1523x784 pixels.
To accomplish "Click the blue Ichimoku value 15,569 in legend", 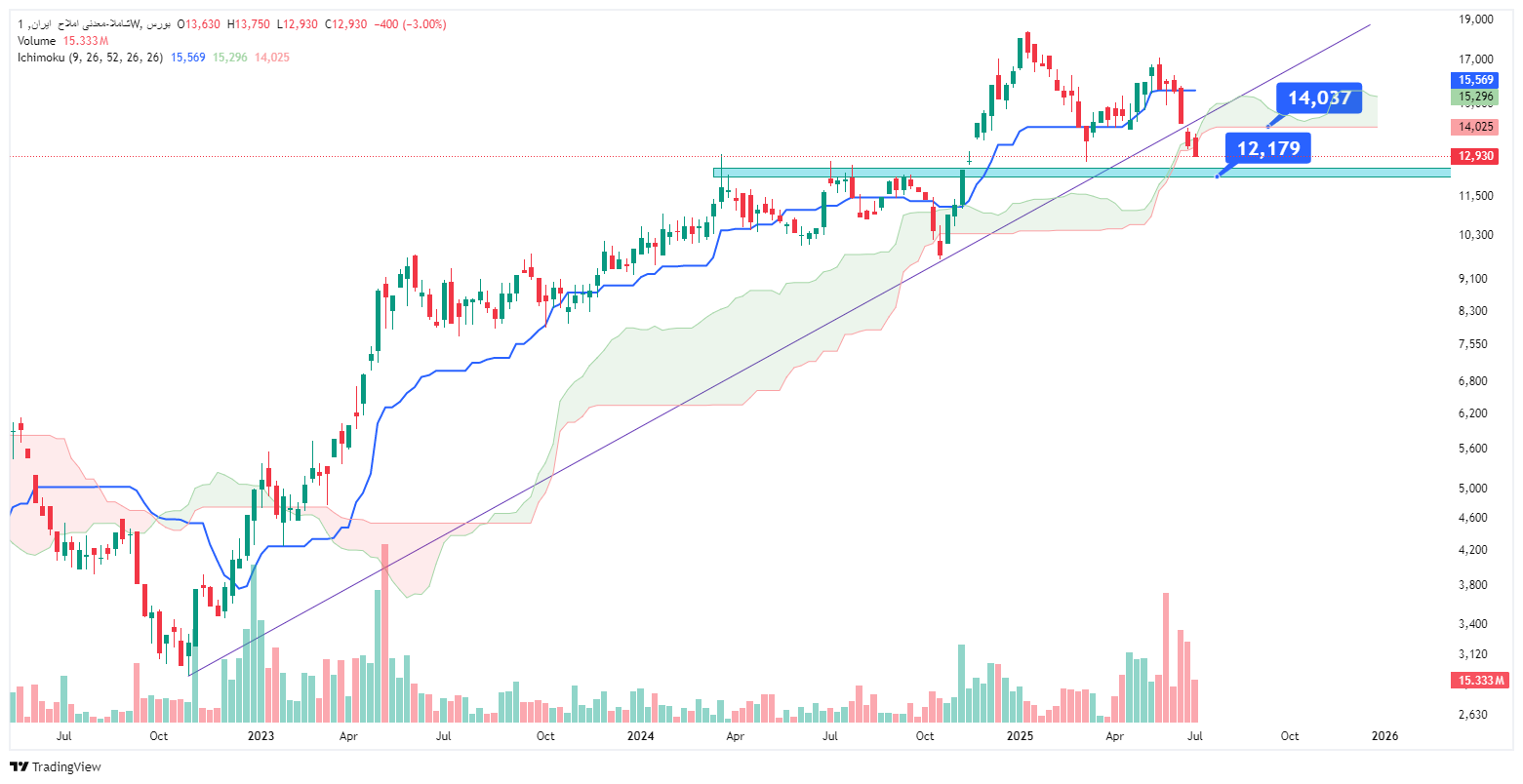I will point(188,58).
